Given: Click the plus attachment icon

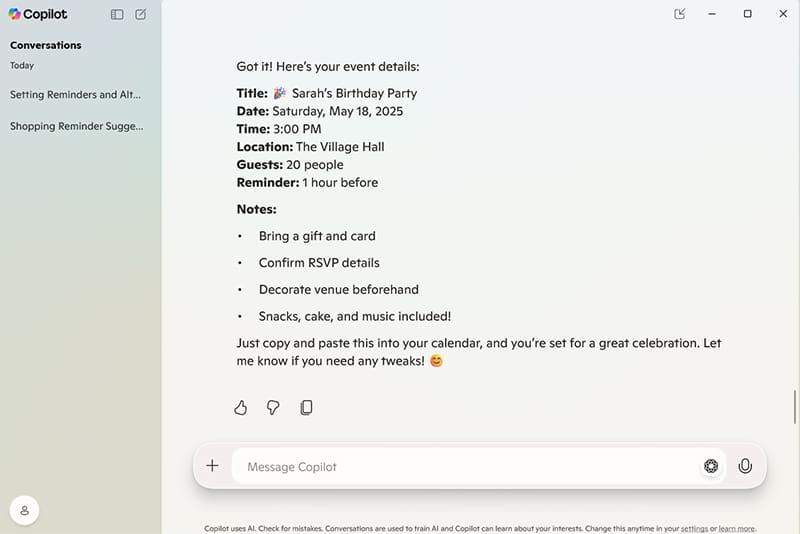Looking at the screenshot, I should [212, 466].
